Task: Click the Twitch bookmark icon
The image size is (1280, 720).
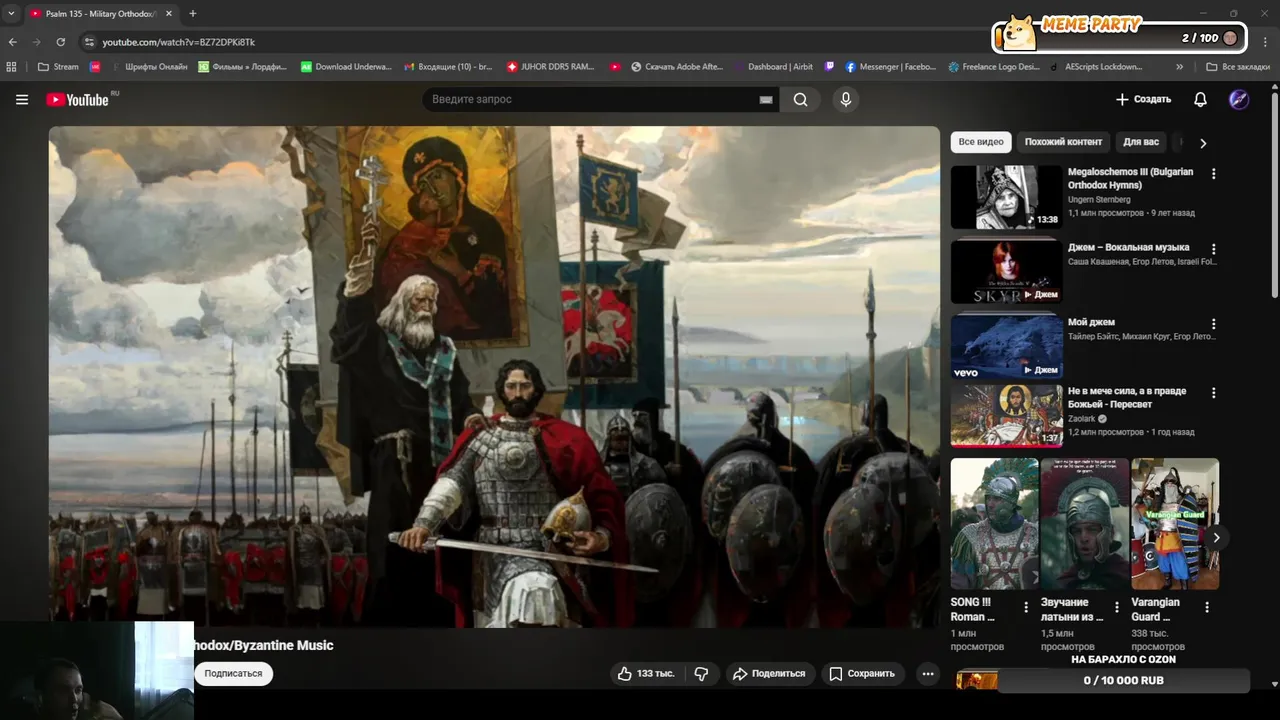Action: 829,67
